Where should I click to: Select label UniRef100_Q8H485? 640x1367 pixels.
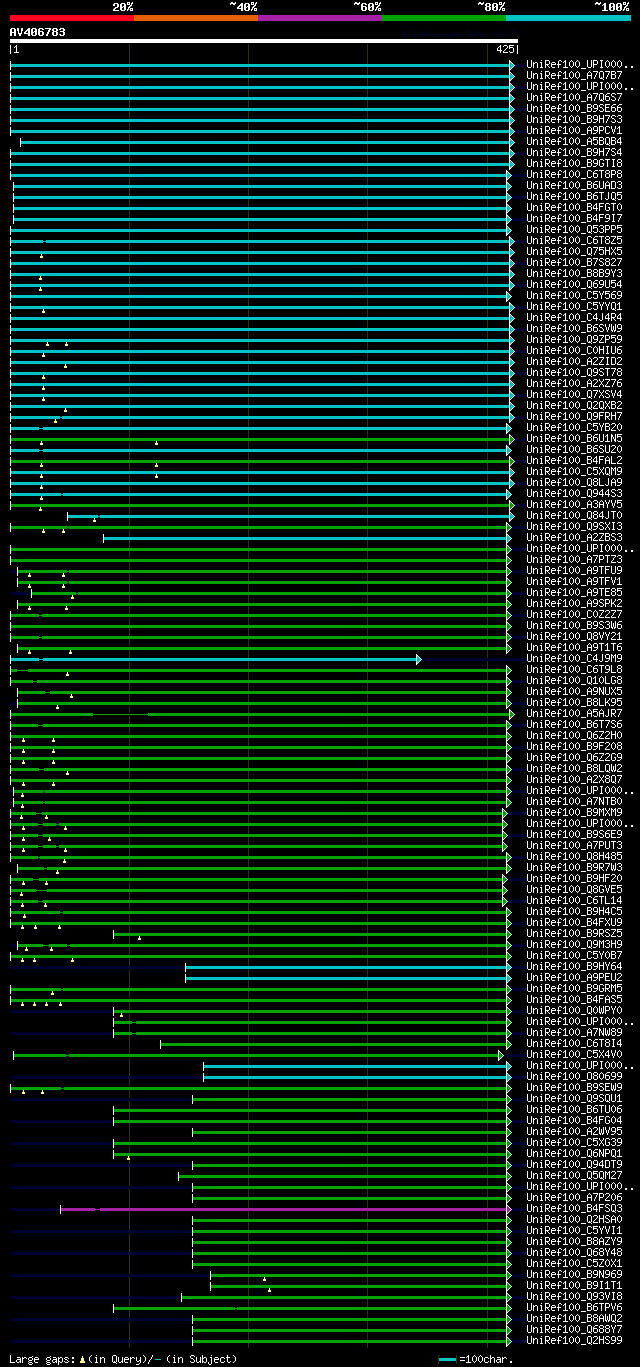tap(574, 857)
